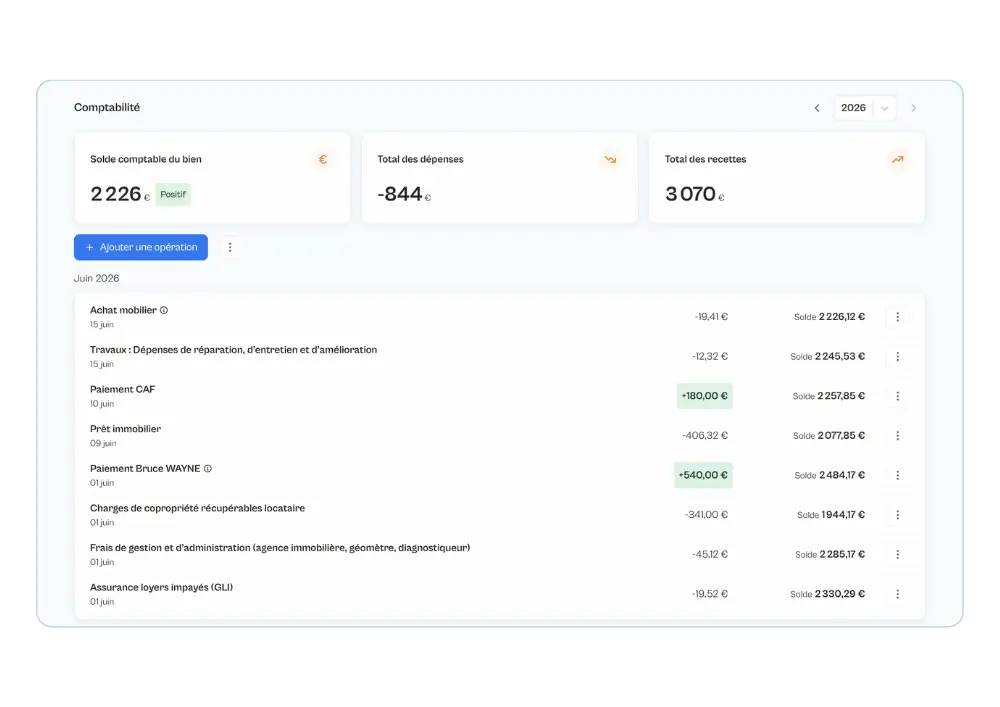Click Total des recettes card title
The height and width of the screenshot is (707, 1000).
[x=705, y=159]
